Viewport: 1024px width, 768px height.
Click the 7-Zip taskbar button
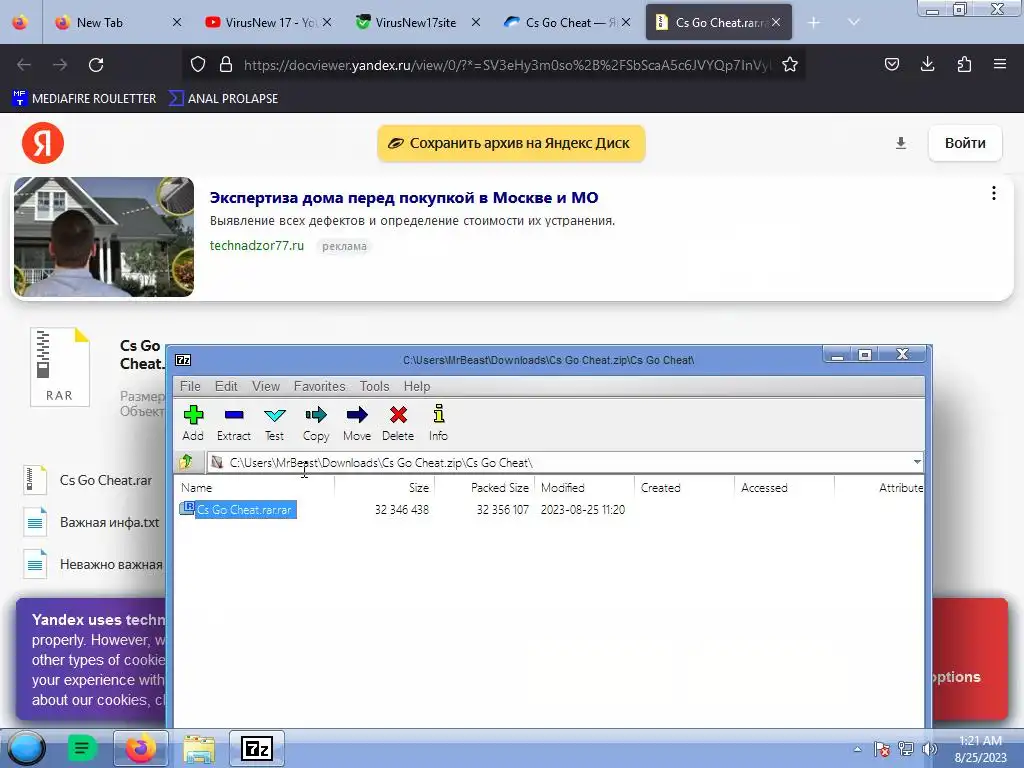tap(257, 748)
